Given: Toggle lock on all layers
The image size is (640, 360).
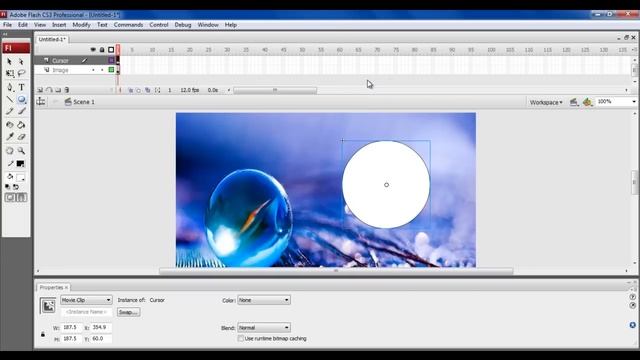Looking at the screenshot, I should (x=102, y=50).
